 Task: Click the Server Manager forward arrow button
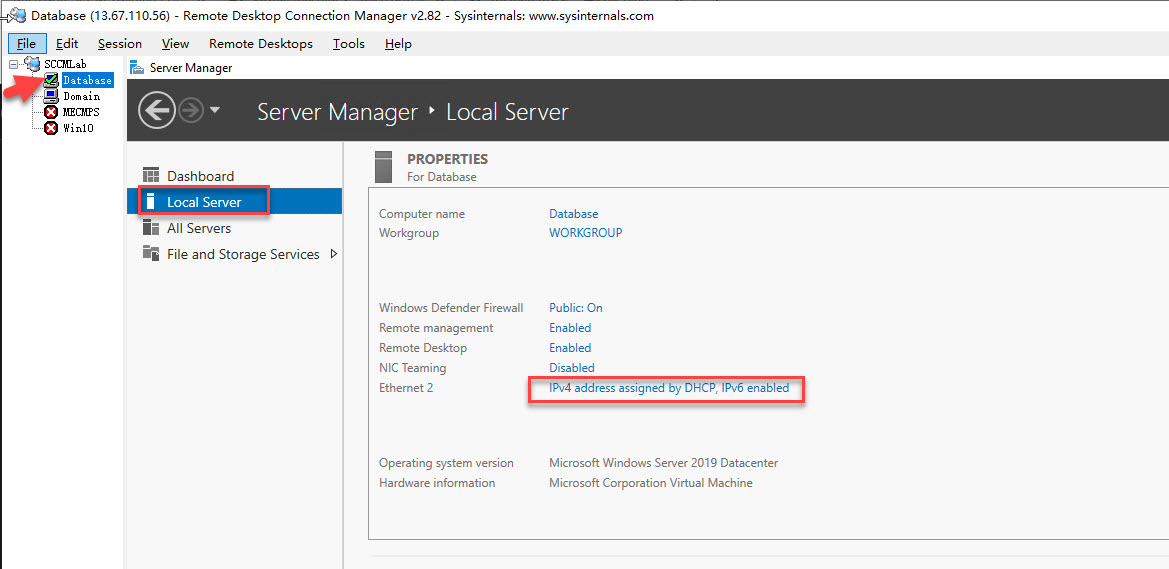click(x=190, y=110)
